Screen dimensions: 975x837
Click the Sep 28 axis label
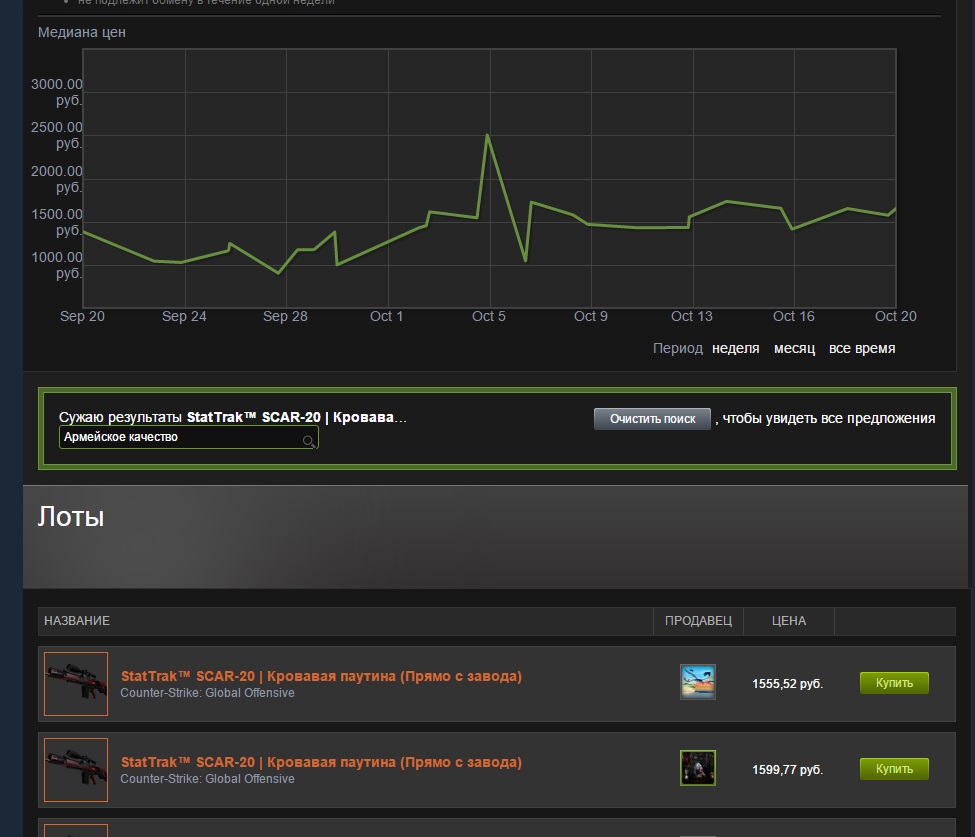click(x=285, y=316)
